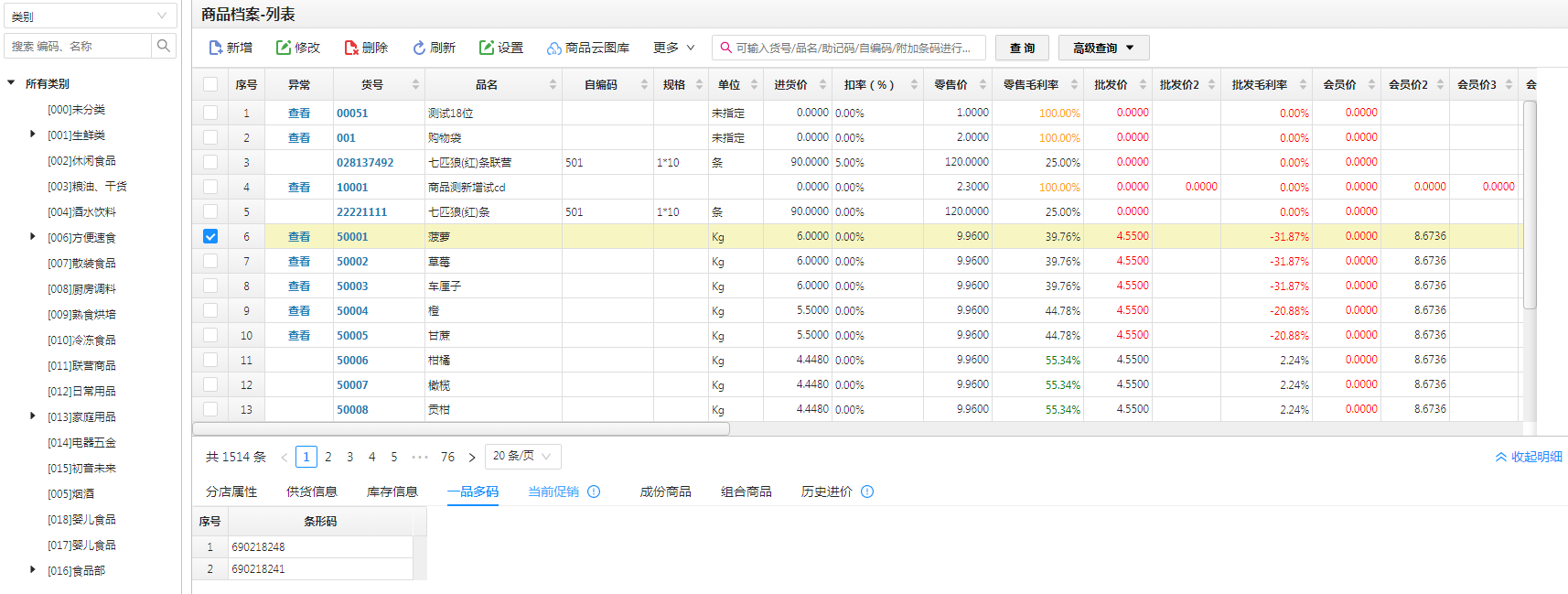Check the row checkbox for 50006 柑橘
Screen dimensions: 1568x594
click(x=210, y=360)
